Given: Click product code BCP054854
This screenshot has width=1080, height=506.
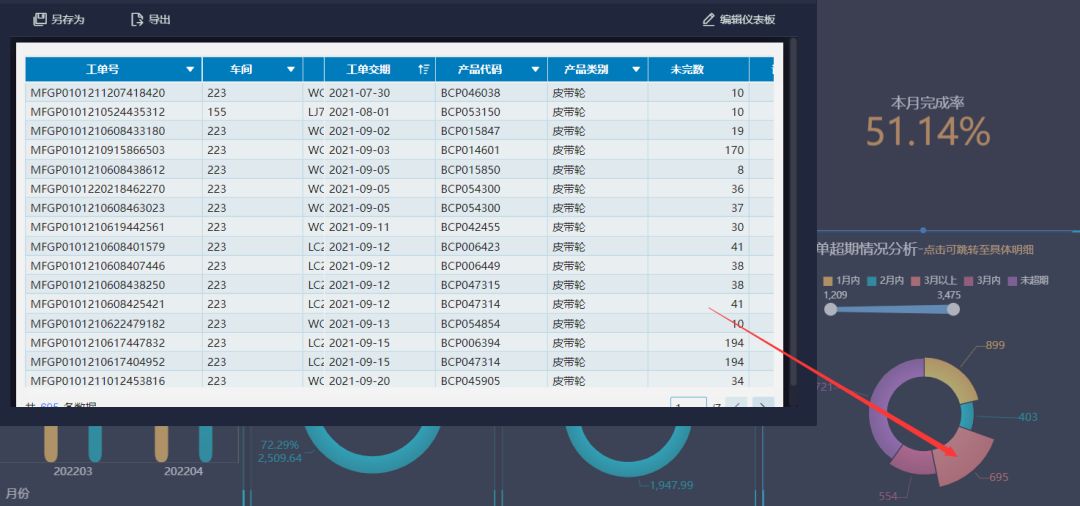Looking at the screenshot, I should pyautogui.click(x=470, y=324).
